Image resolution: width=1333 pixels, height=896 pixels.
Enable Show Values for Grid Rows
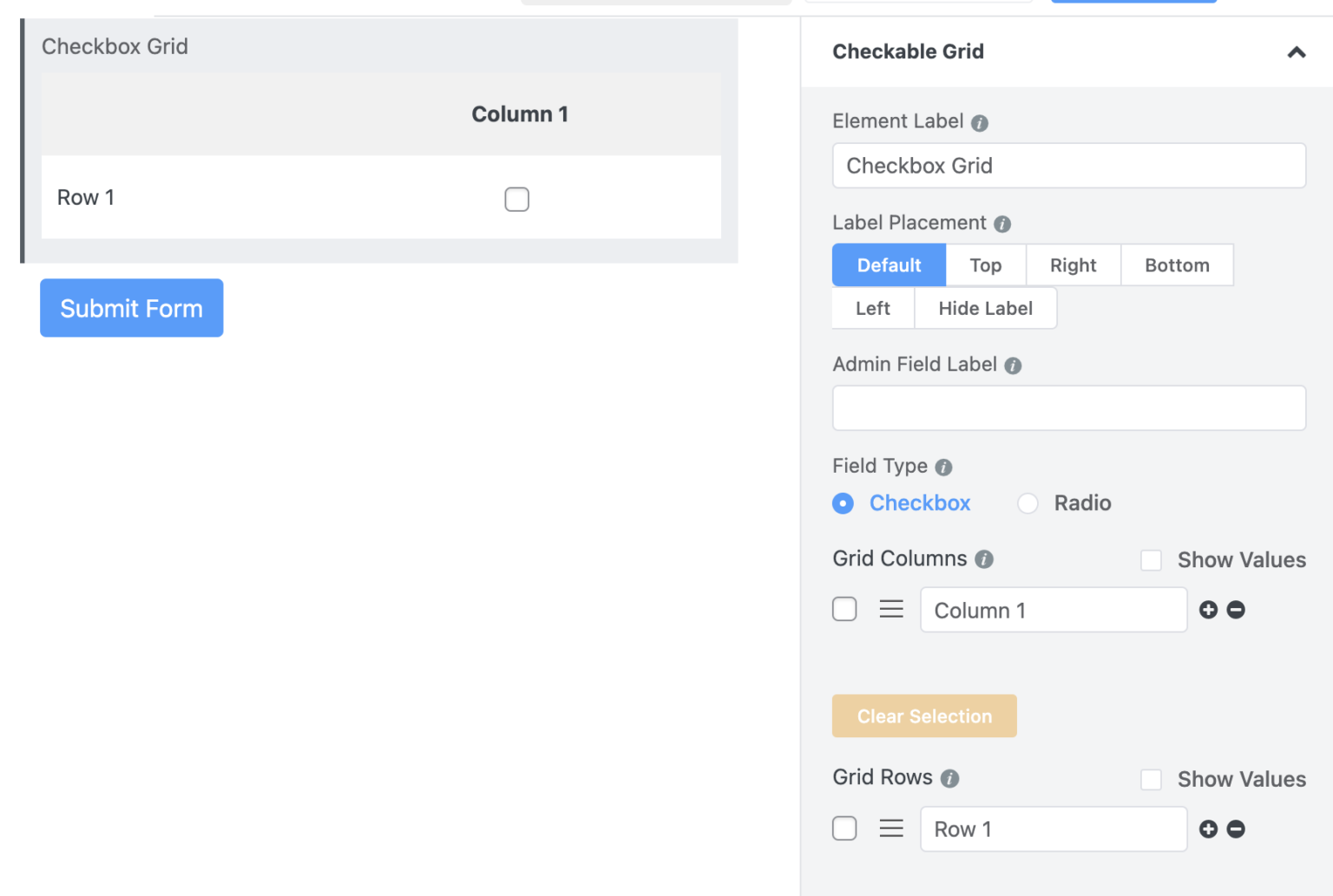click(x=1151, y=779)
